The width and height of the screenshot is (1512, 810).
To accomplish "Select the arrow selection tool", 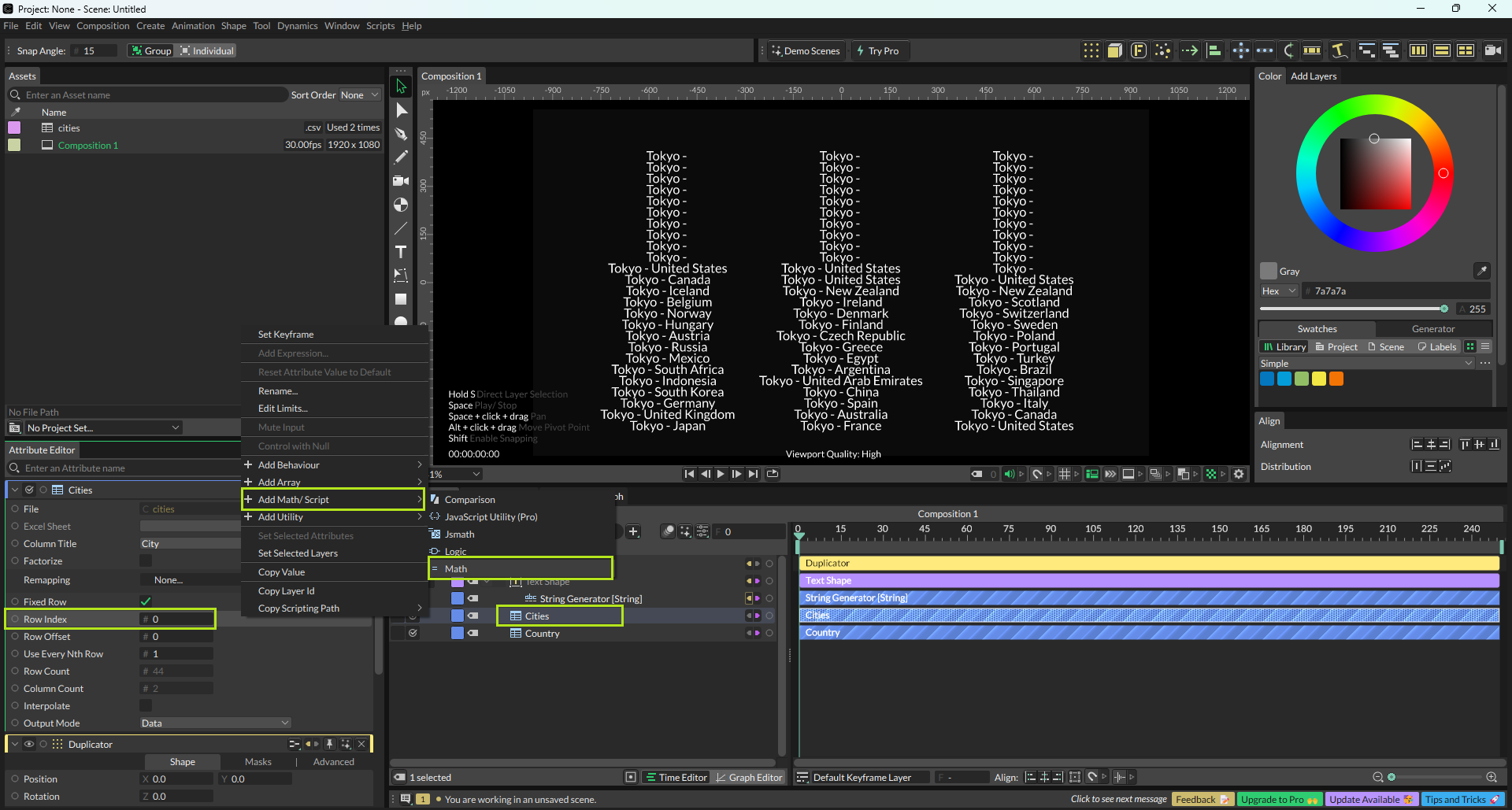I will click(x=401, y=87).
